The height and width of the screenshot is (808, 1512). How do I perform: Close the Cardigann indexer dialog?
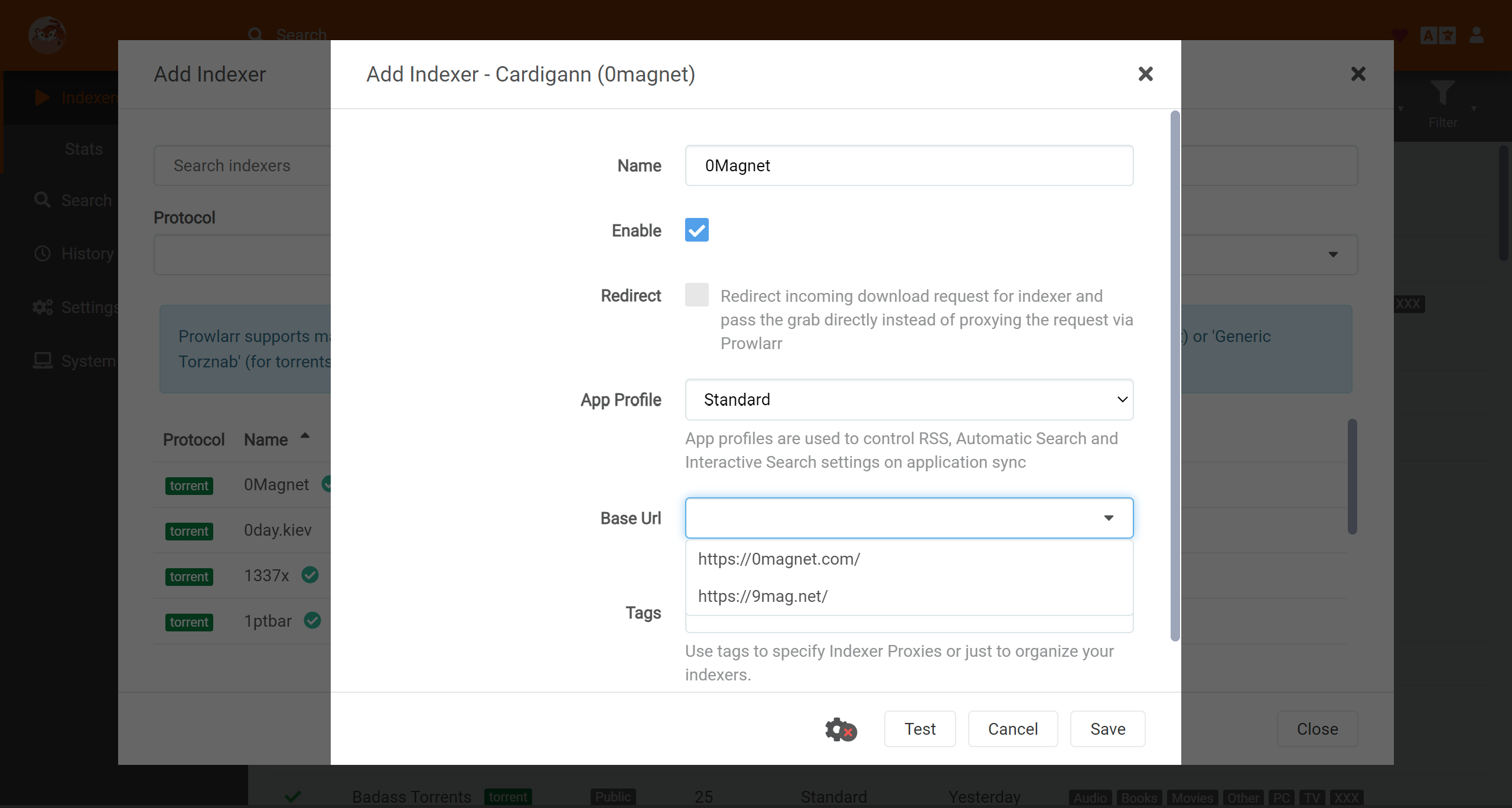(1145, 74)
